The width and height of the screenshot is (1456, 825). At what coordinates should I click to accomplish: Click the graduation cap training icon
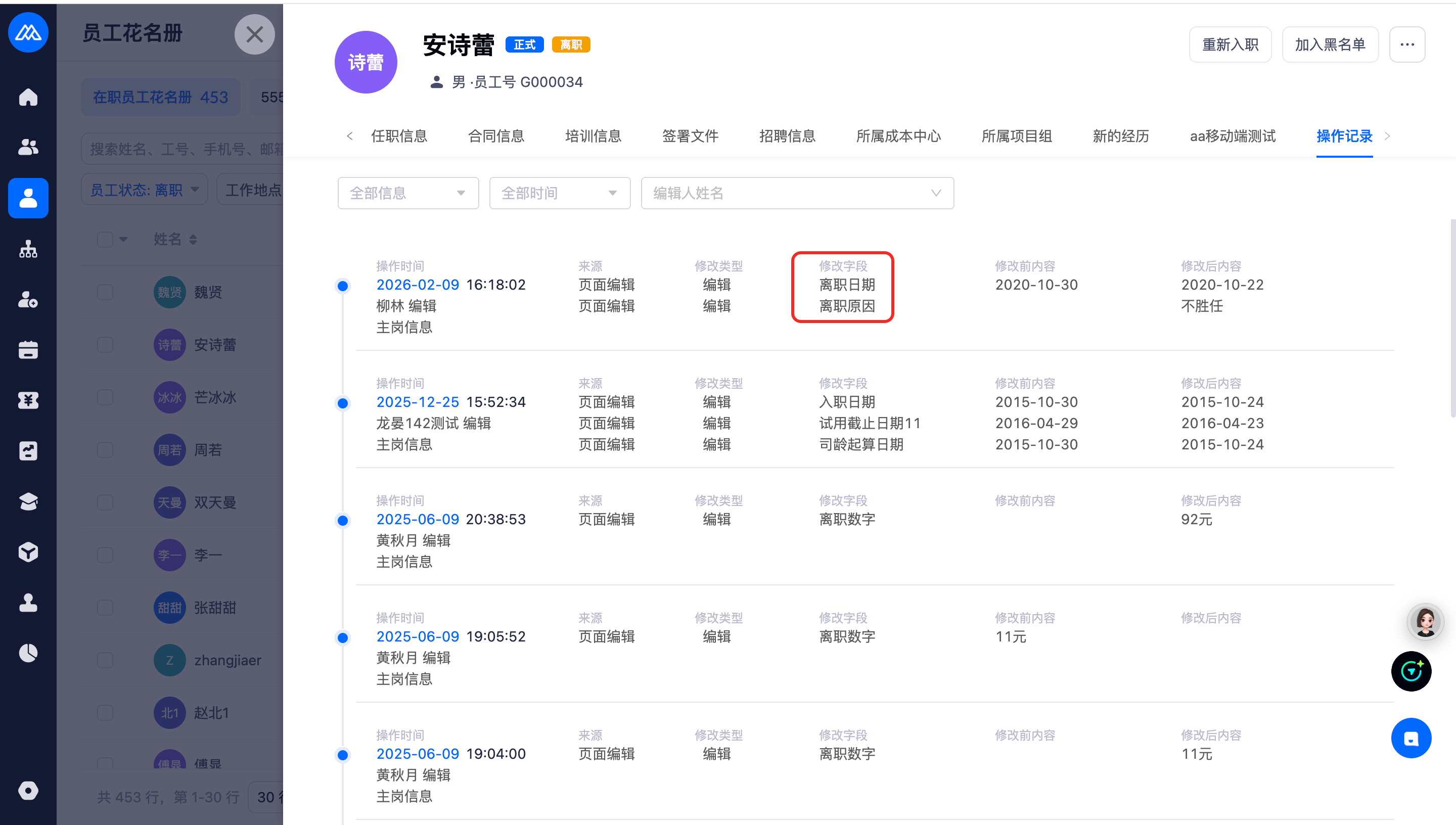[x=28, y=501]
